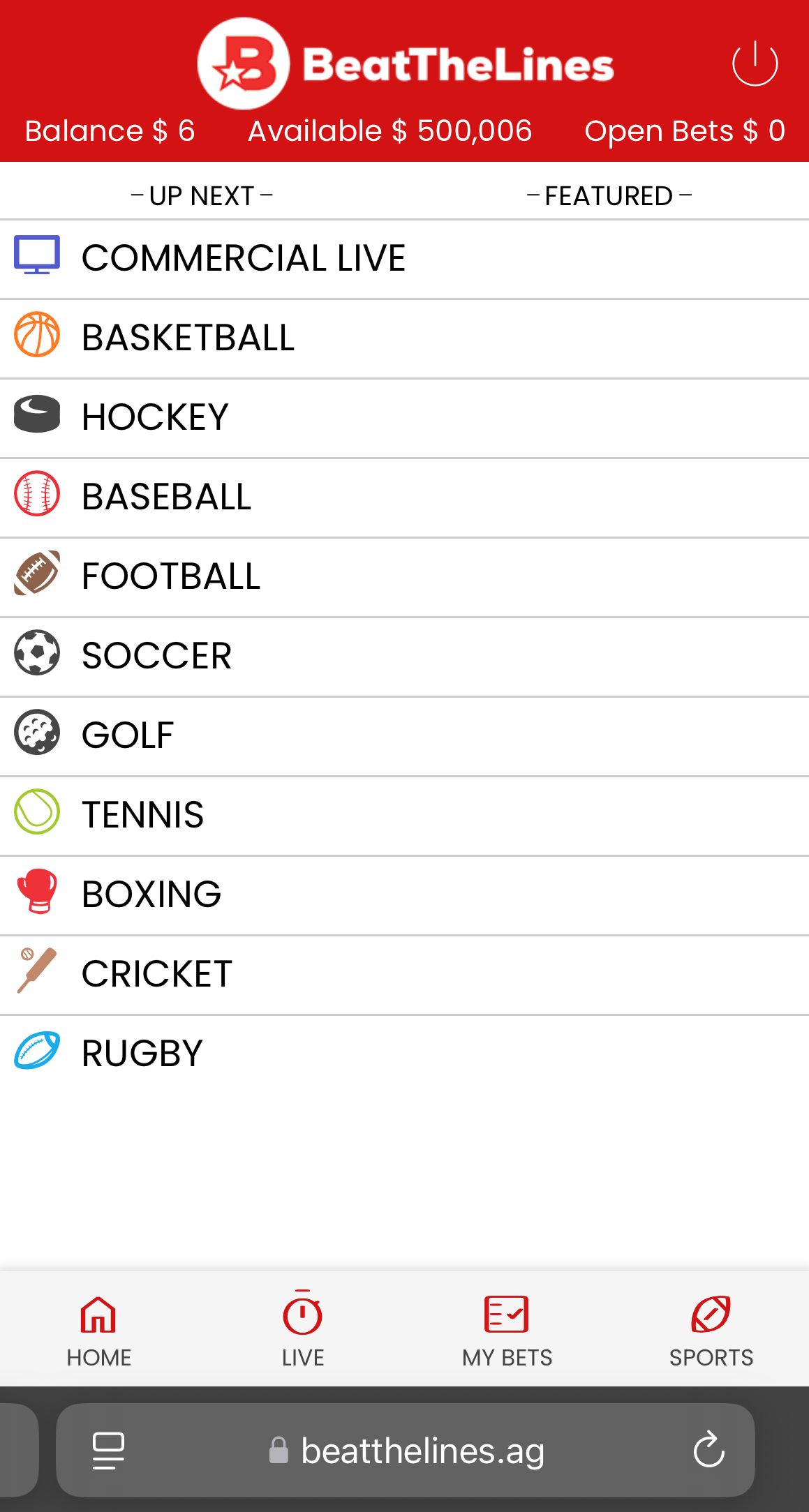809x1512 pixels.
Task: Click the blue rugby ball icon
Action: coord(37,1050)
